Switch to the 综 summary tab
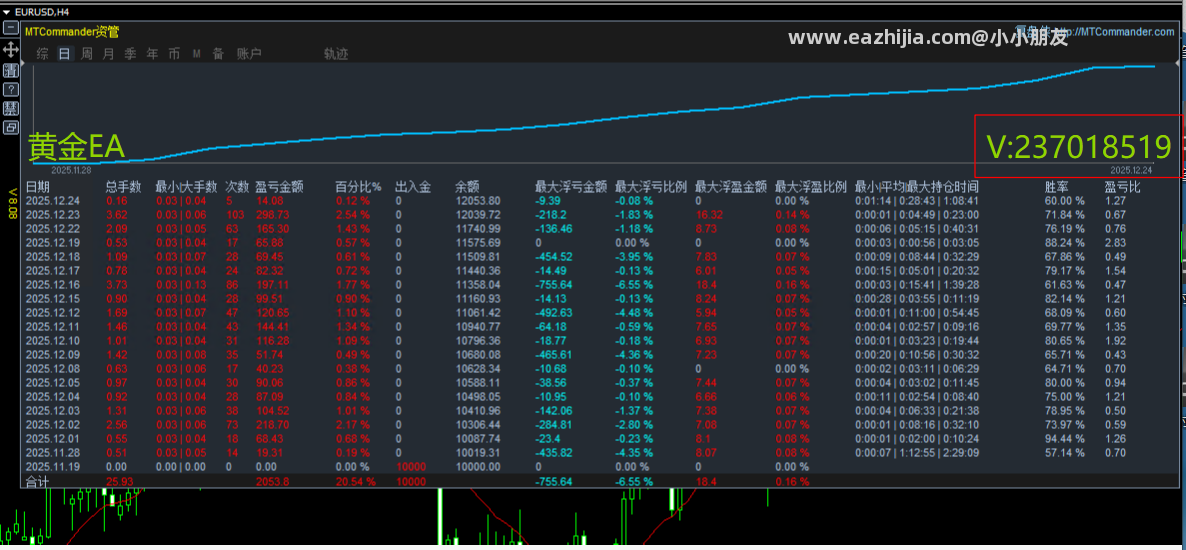This screenshot has width=1186, height=550. click(42, 54)
